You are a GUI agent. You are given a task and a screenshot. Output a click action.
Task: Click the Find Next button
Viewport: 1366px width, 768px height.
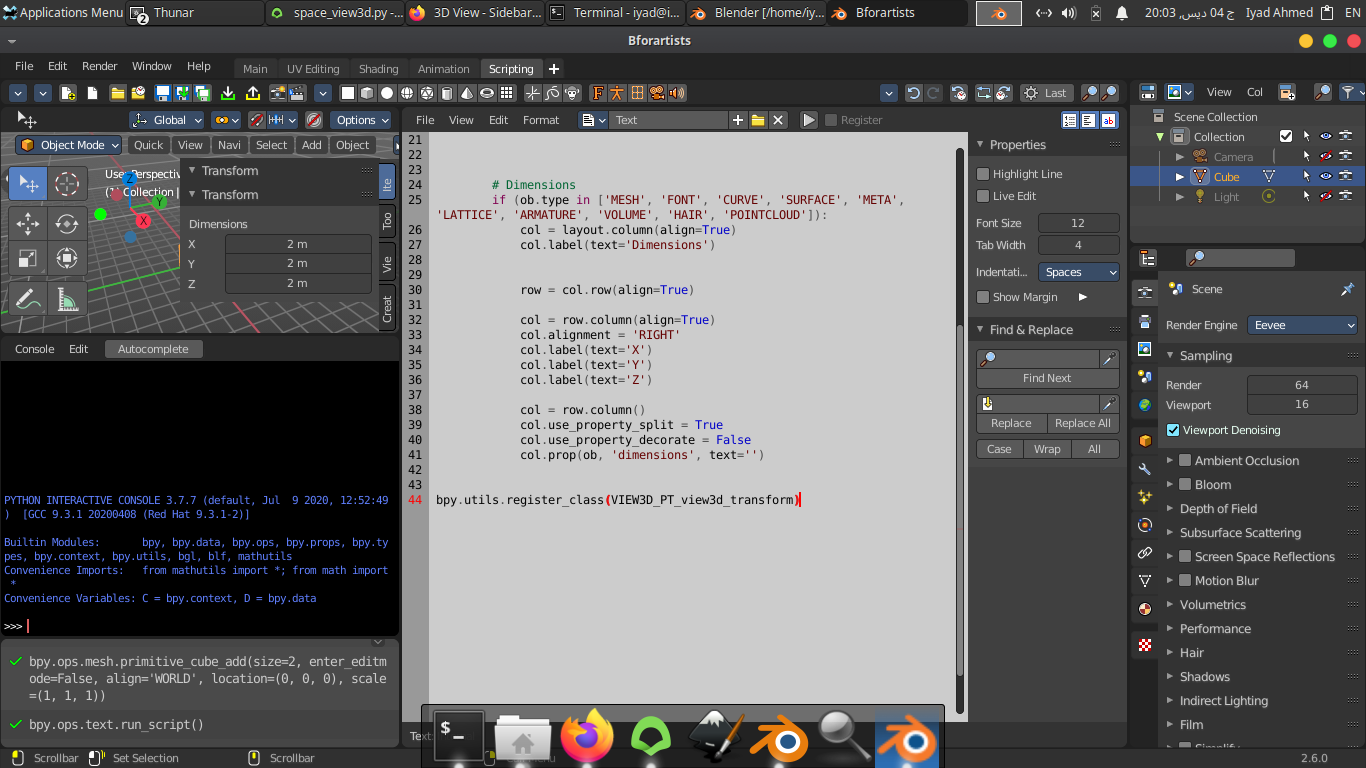pos(1047,378)
